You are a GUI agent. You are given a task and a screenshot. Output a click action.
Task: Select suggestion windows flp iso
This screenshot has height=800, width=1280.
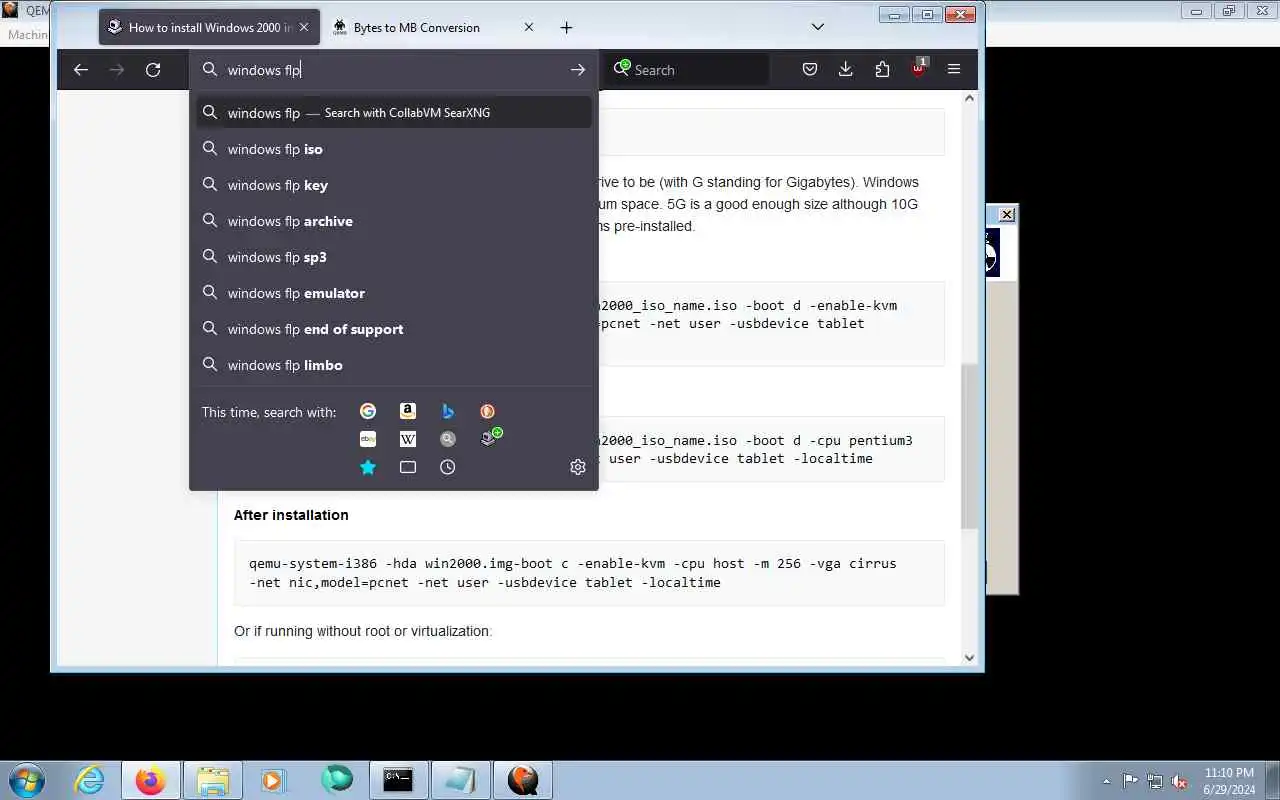tap(394, 149)
